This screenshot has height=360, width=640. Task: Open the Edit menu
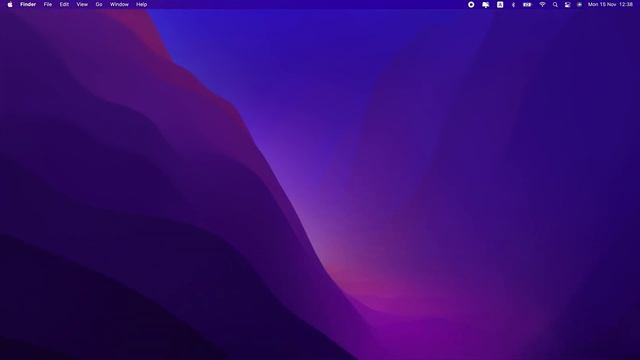[64, 4]
